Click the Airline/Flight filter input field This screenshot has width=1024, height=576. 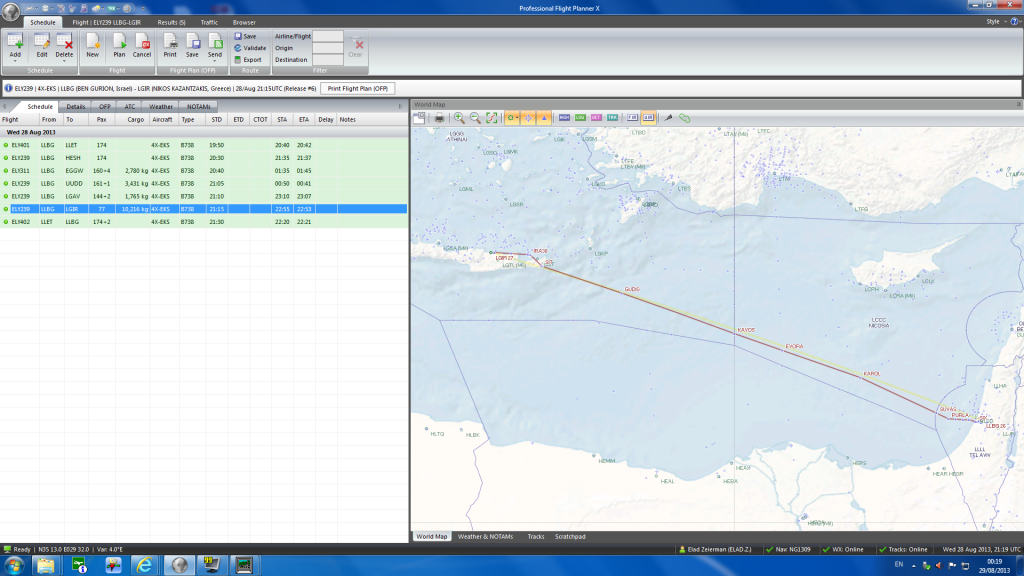[x=327, y=36]
